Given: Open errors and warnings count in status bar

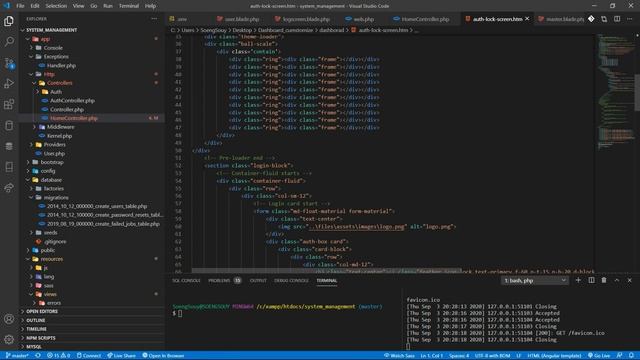Looking at the screenshot, I should [58, 356].
